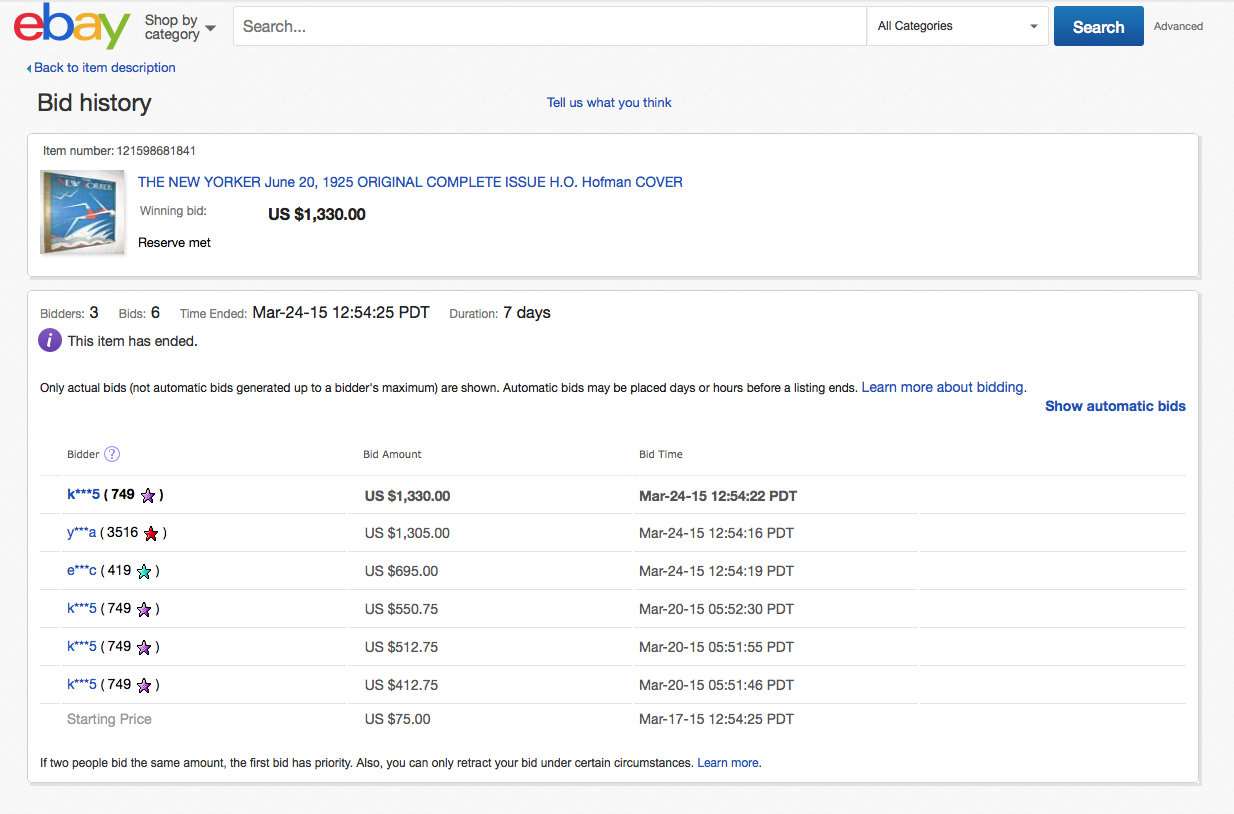The image size is (1234, 814).
Task: Select bid time Mar-20-15 05:52:30 PDT
Action: 716,609
